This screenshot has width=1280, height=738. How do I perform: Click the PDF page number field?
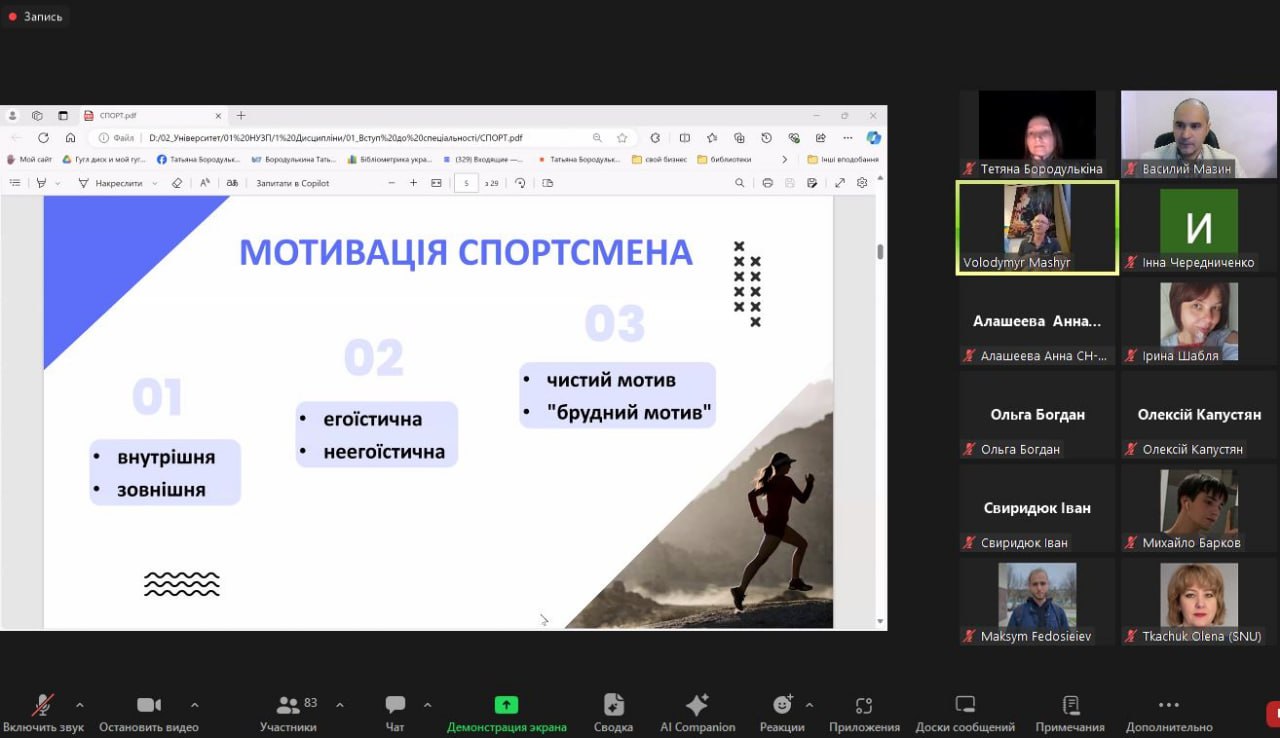click(466, 183)
